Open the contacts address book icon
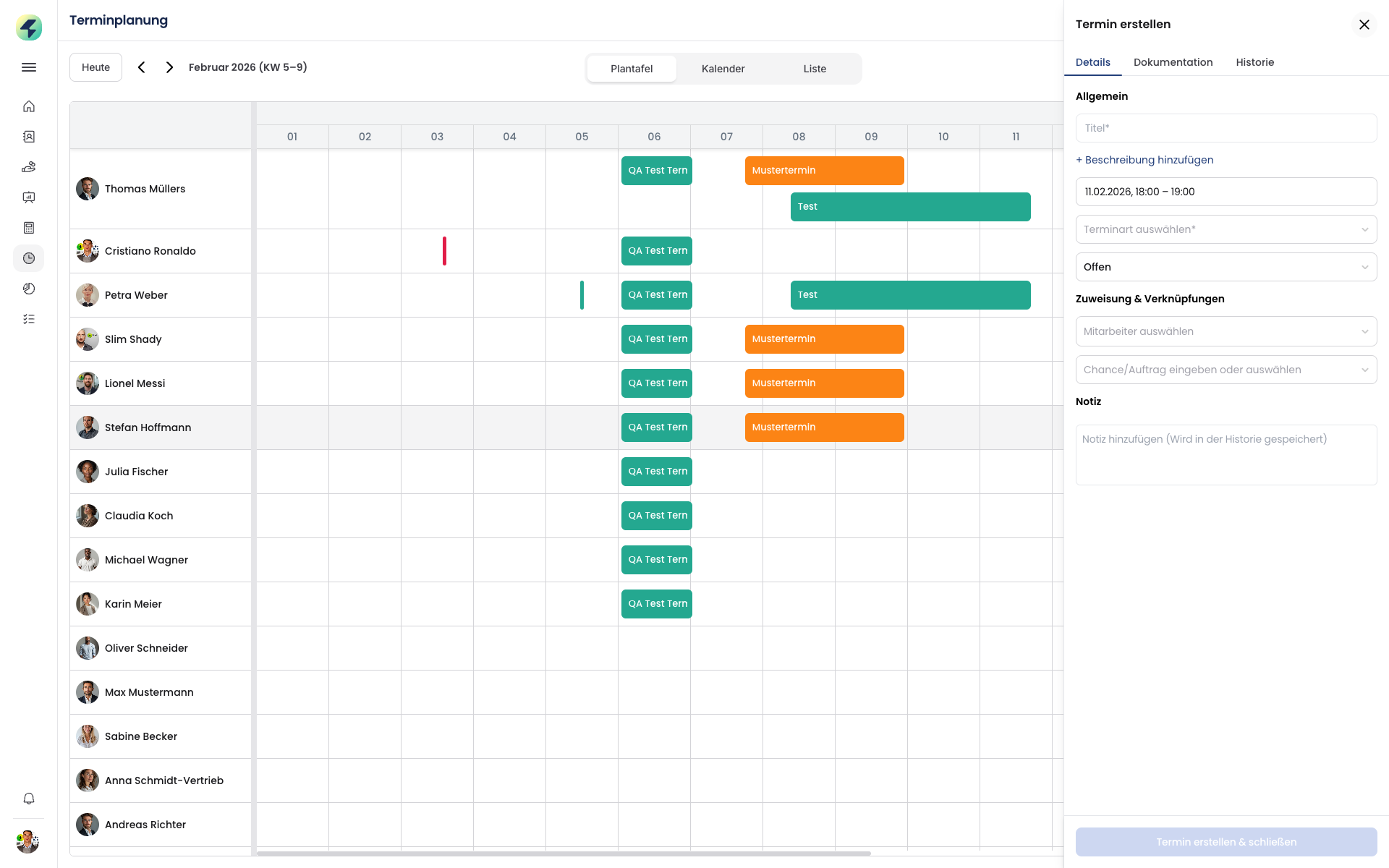 (x=29, y=137)
